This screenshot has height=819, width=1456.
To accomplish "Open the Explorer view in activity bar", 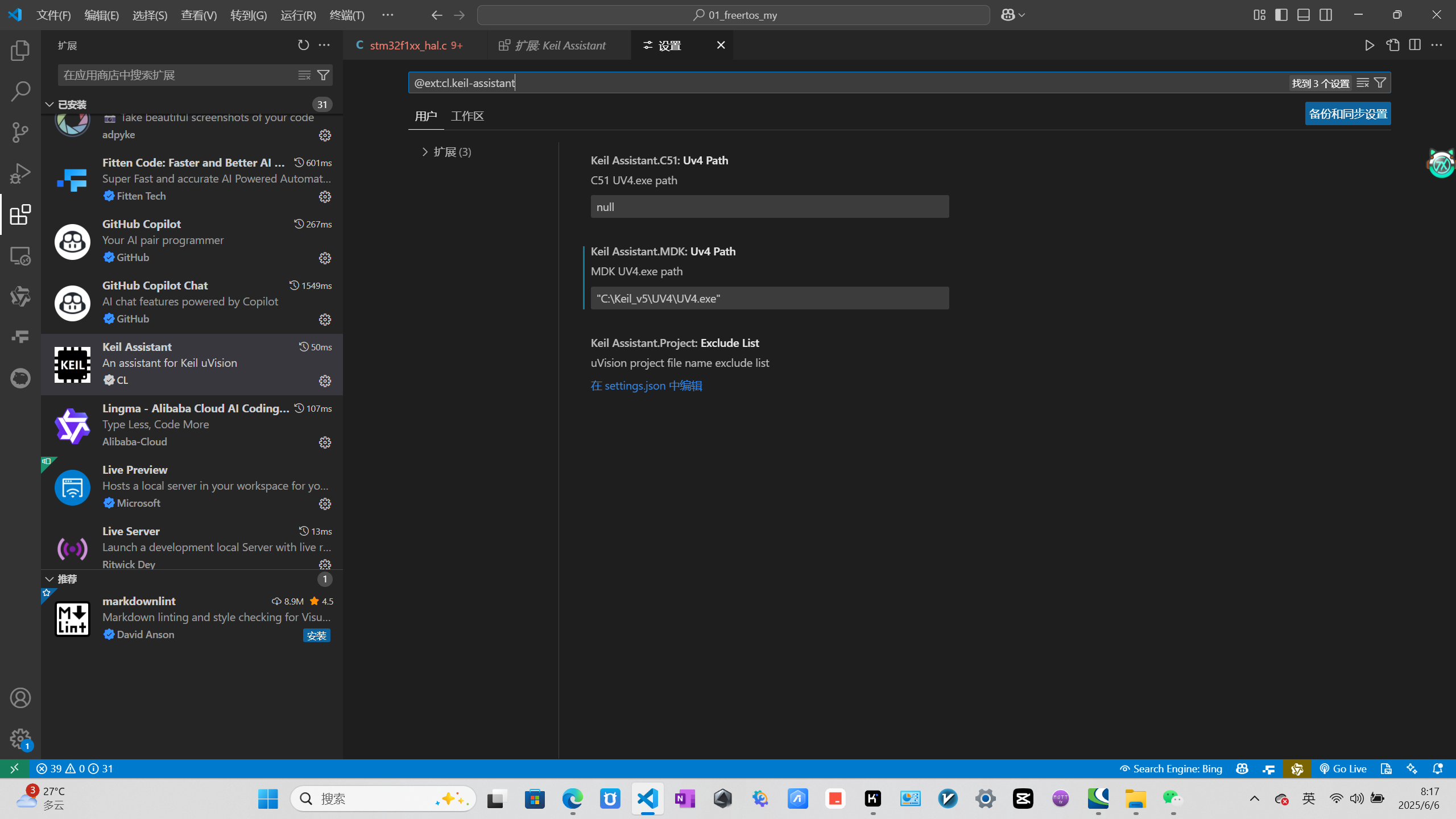I will (20, 51).
